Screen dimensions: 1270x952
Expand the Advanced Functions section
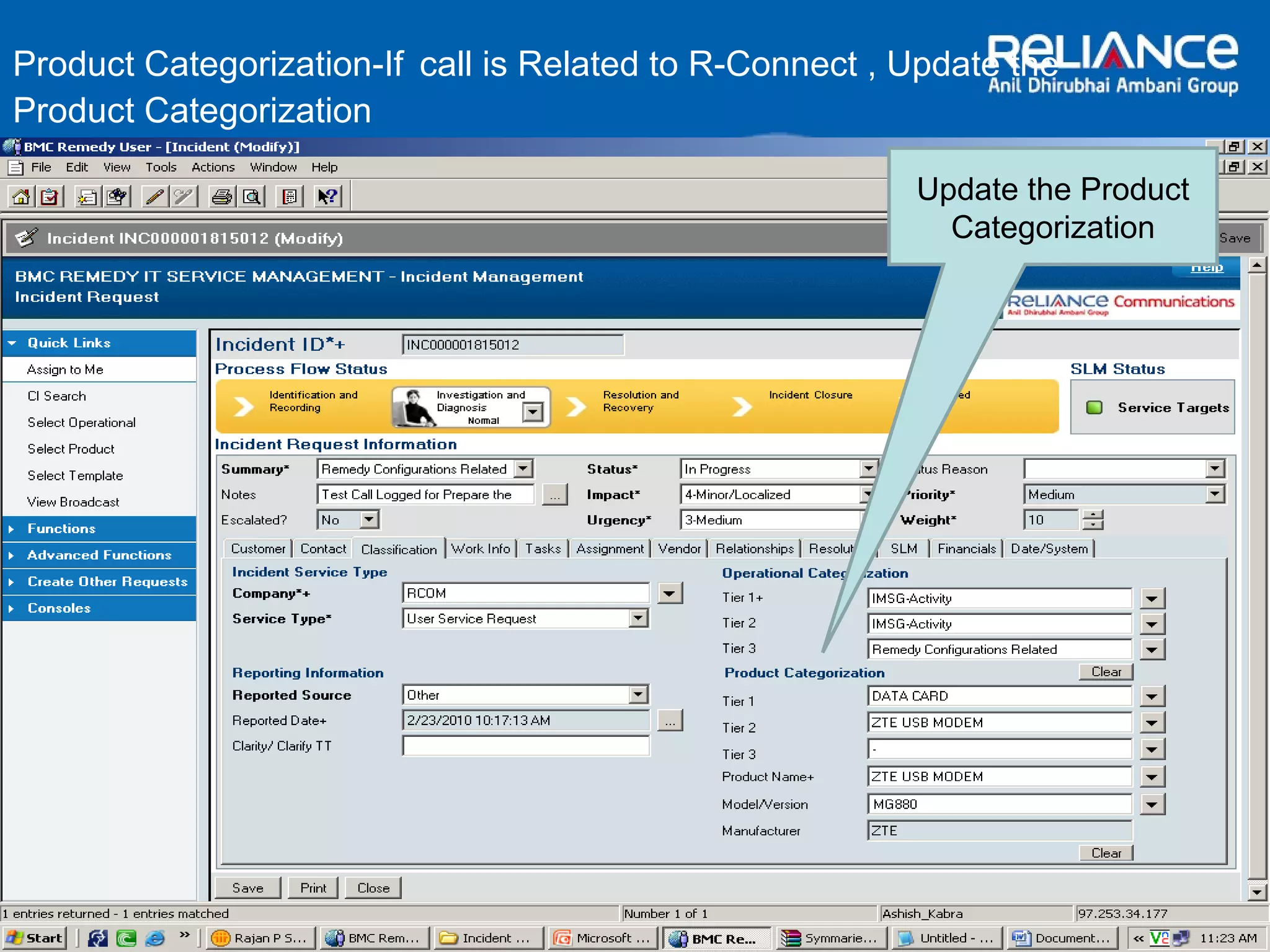click(11, 555)
